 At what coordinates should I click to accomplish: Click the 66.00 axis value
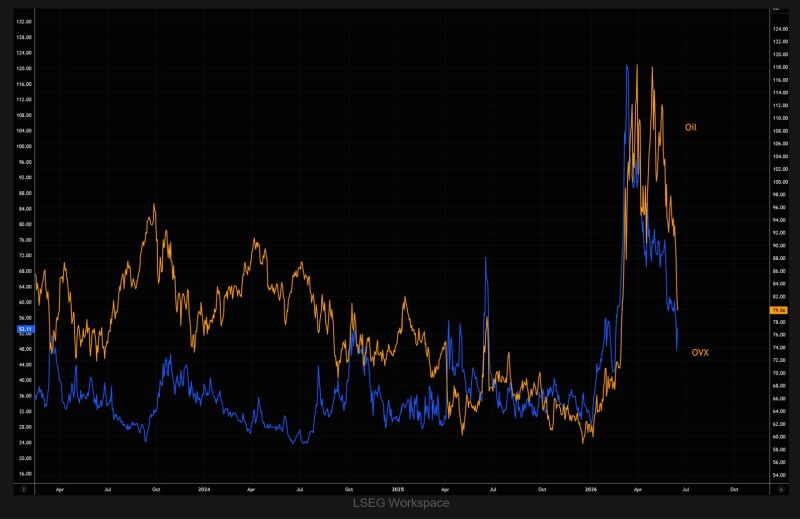[x=780, y=399]
